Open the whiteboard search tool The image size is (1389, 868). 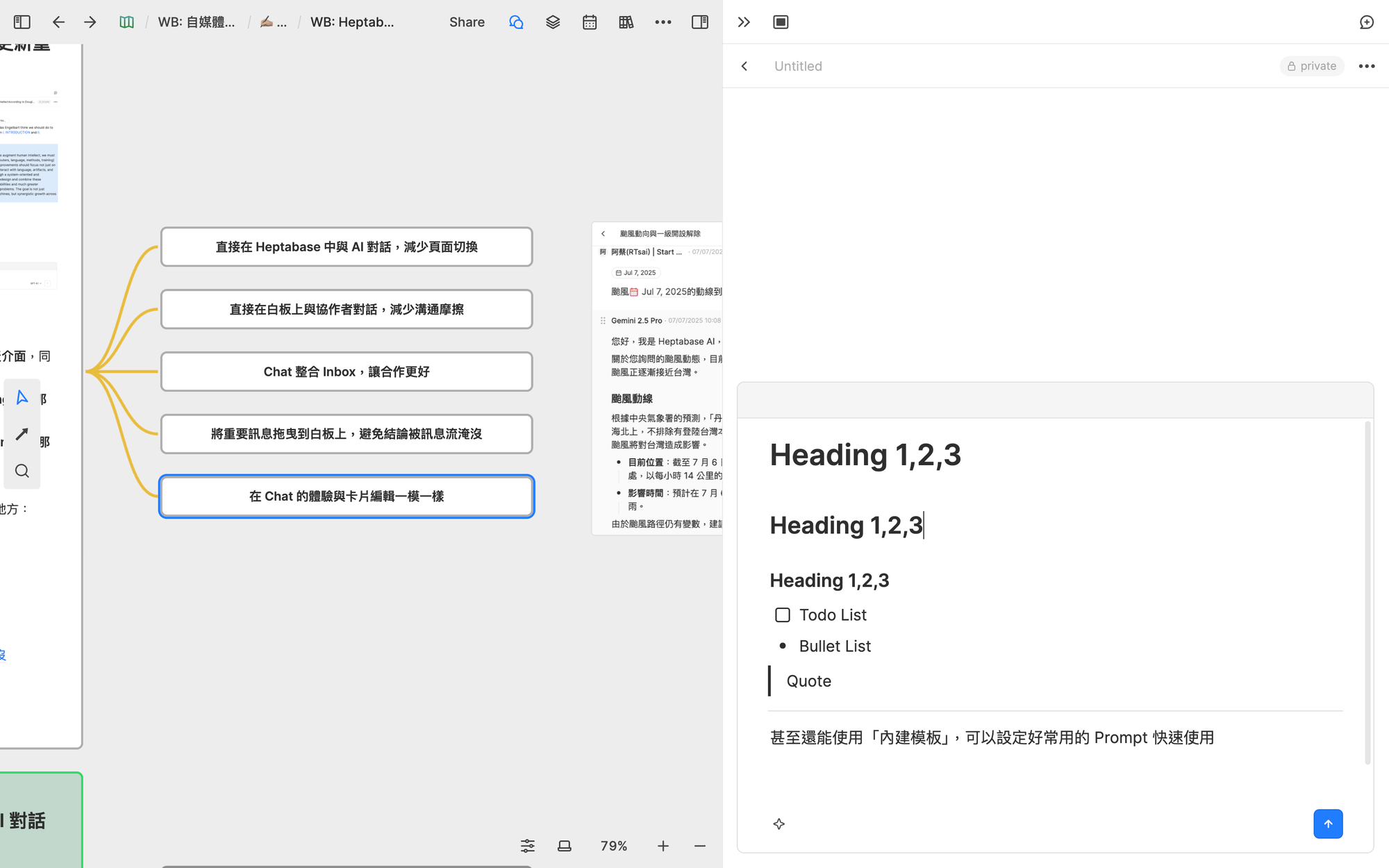point(22,471)
